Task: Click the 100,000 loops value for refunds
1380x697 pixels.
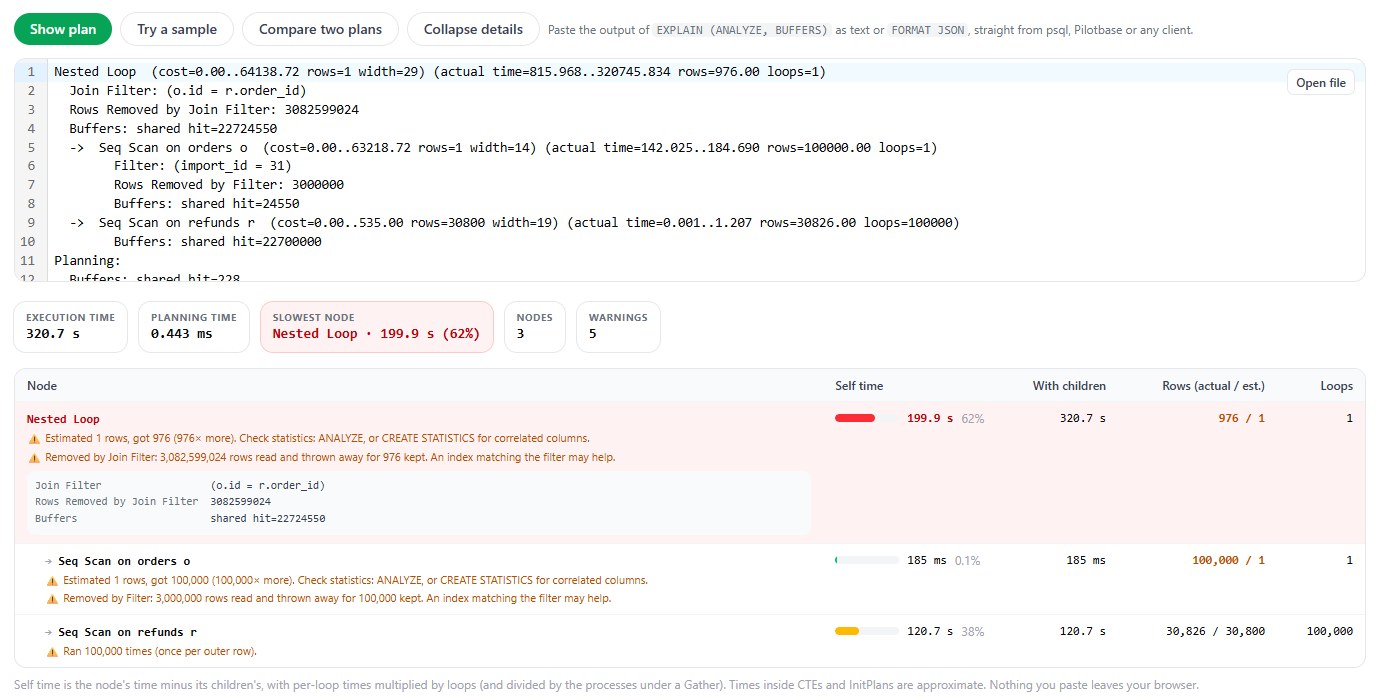Action: click(x=1330, y=632)
